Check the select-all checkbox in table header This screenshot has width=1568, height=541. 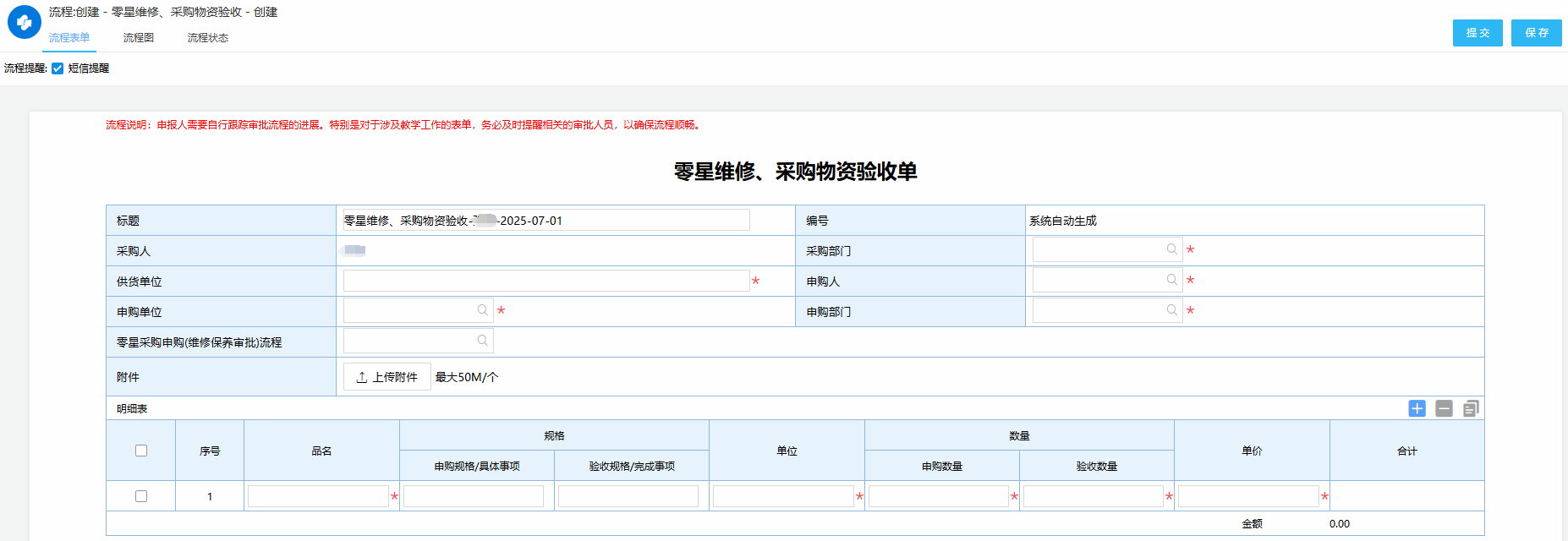pos(141,451)
